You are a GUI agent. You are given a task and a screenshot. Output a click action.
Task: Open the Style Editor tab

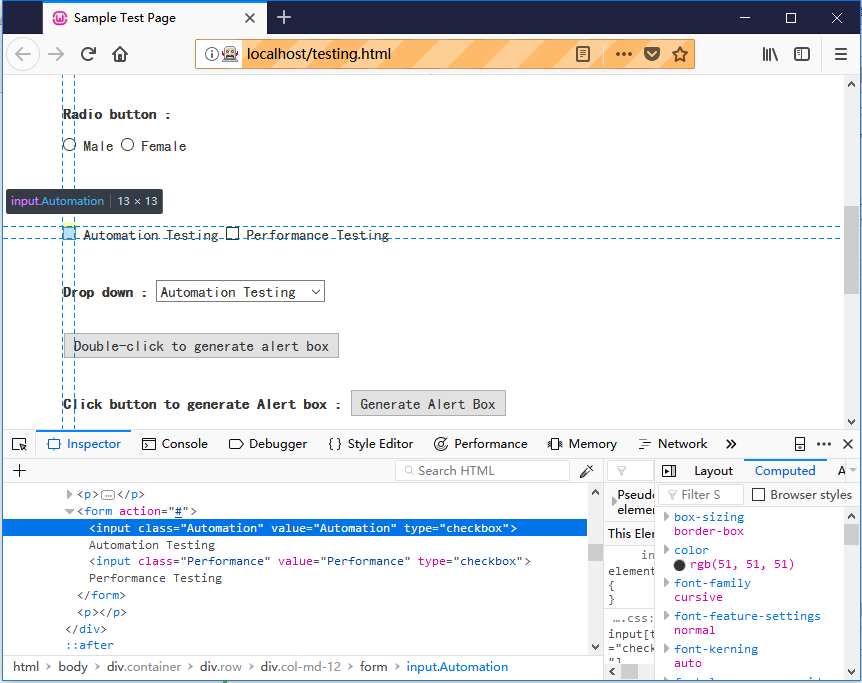tap(371, 444)
